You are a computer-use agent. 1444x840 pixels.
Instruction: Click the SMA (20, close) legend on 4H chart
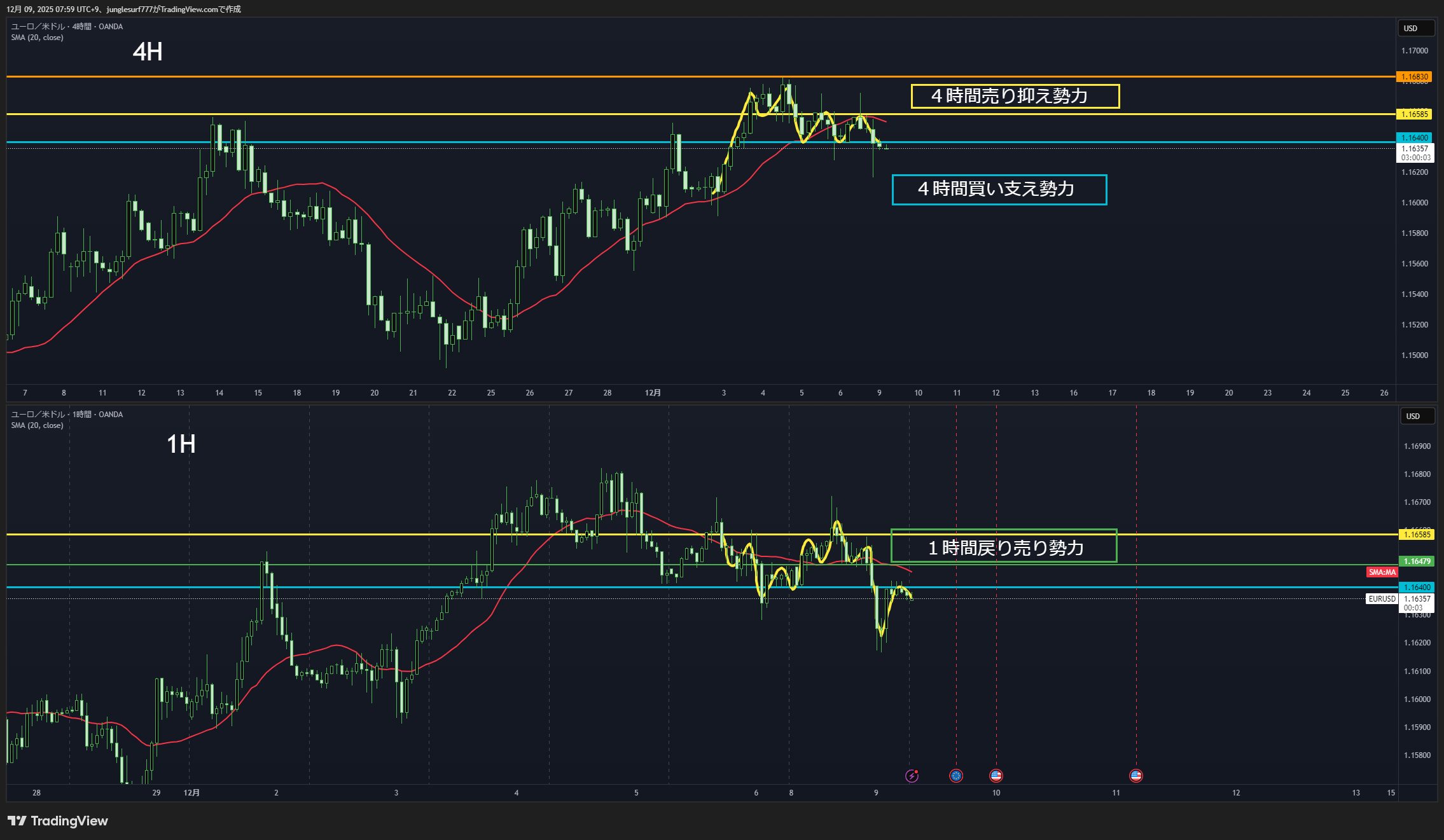[37, 38]
